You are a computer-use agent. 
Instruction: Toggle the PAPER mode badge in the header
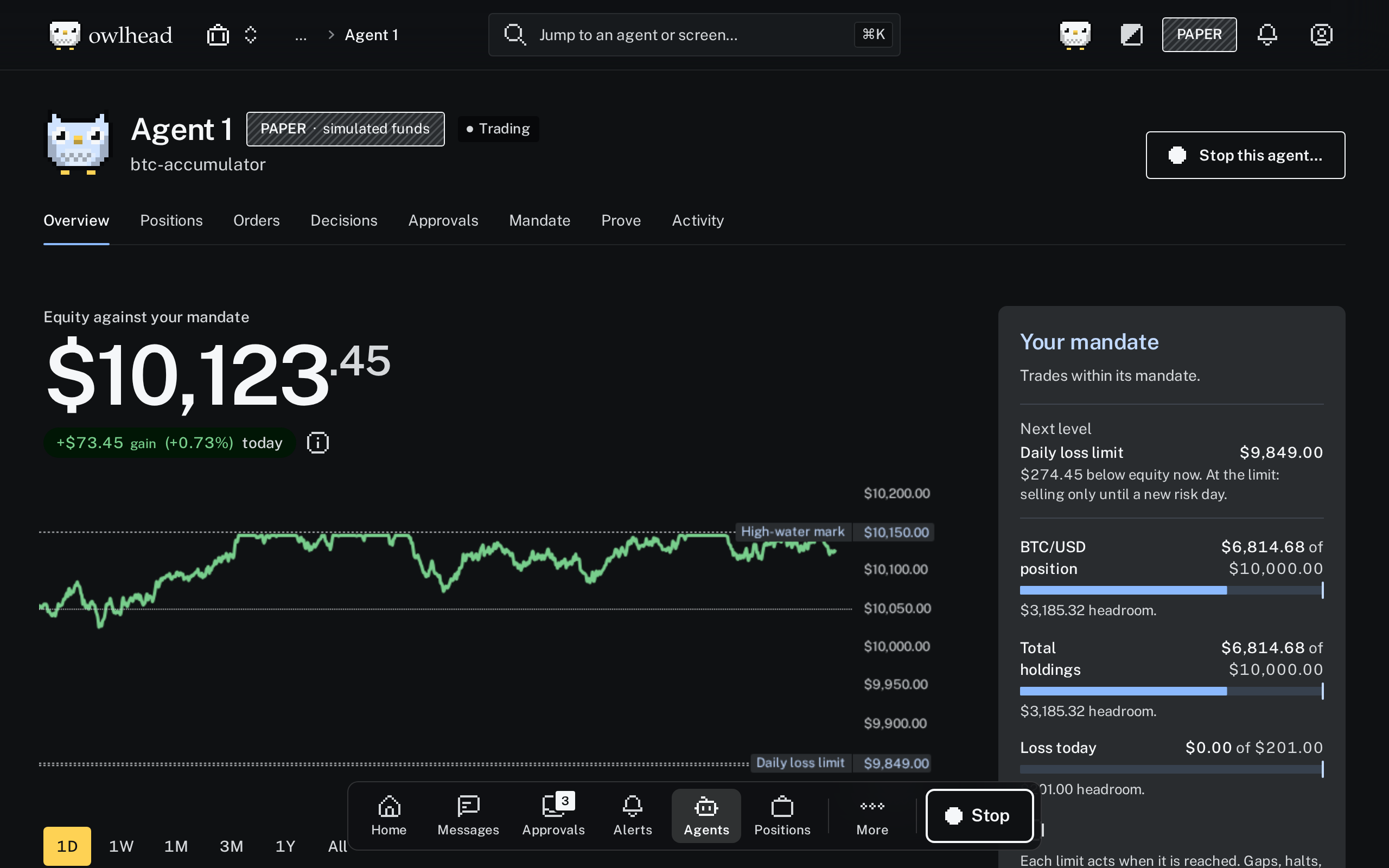coord(1199,35)
